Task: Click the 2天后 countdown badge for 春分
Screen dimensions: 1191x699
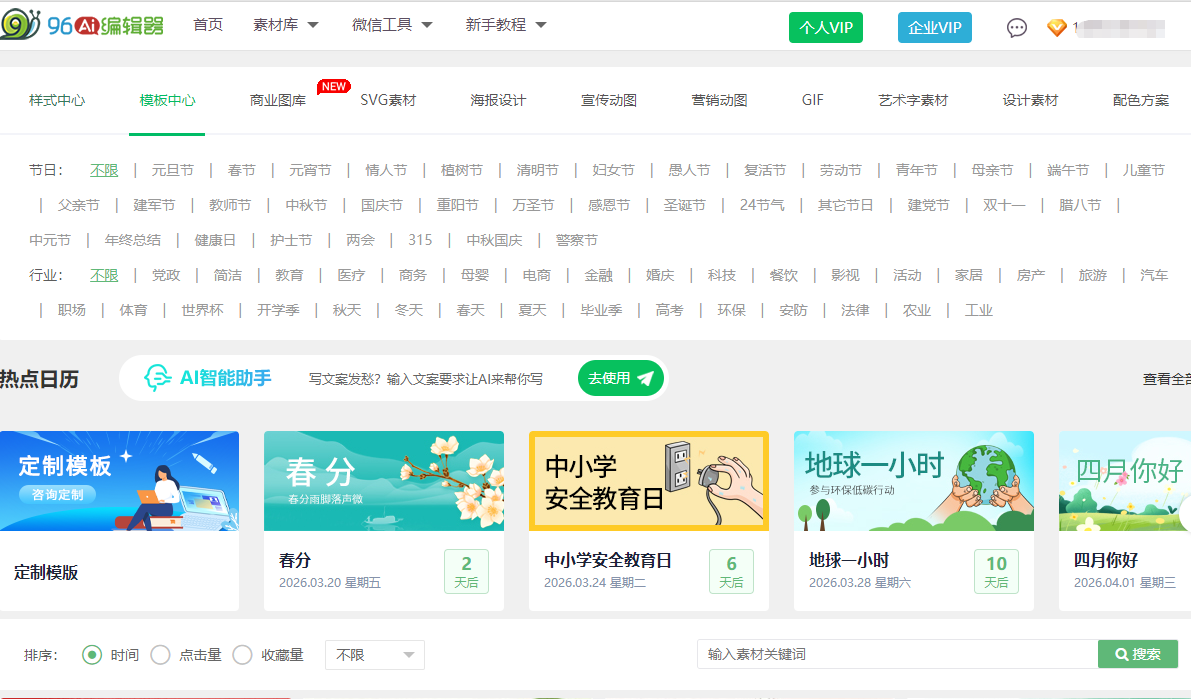Action: point(466,571)
